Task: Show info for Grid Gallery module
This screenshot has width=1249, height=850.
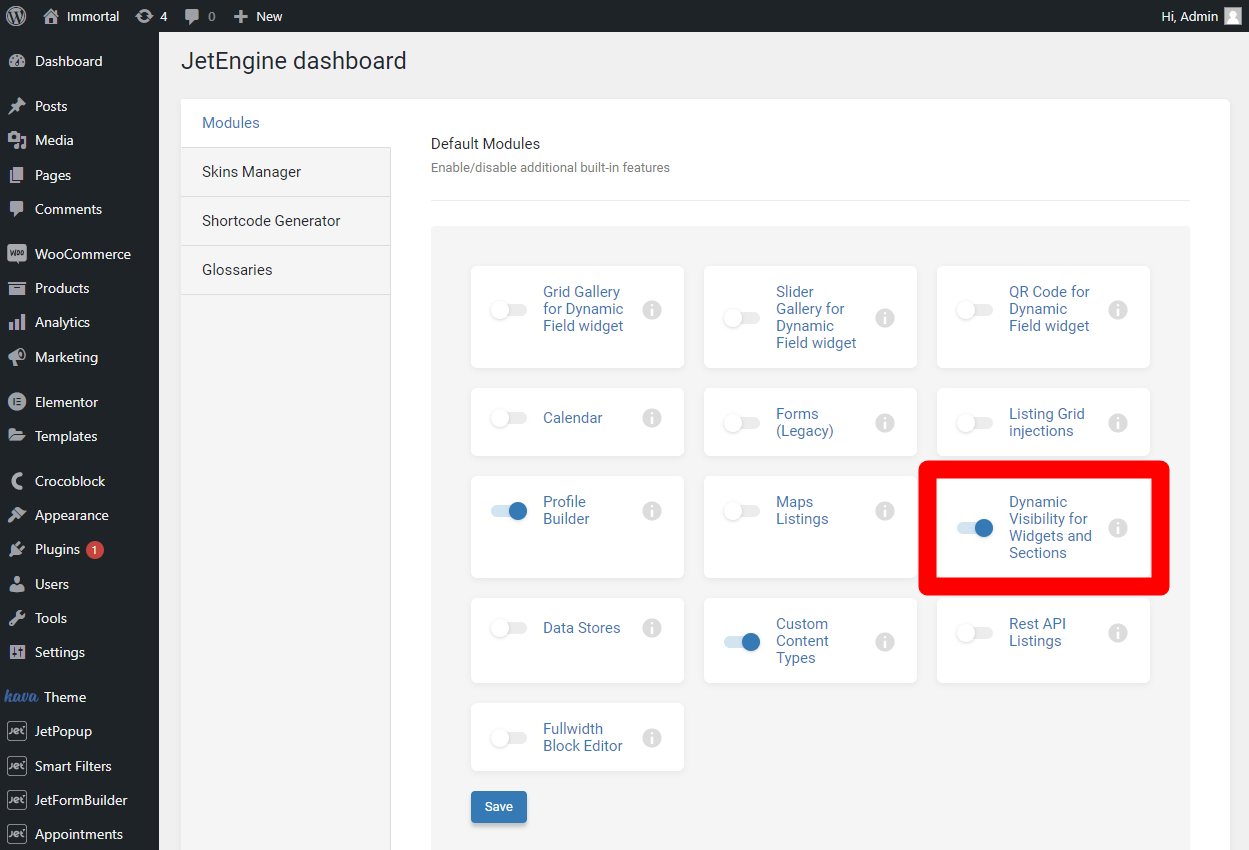Action: point(652,310)
